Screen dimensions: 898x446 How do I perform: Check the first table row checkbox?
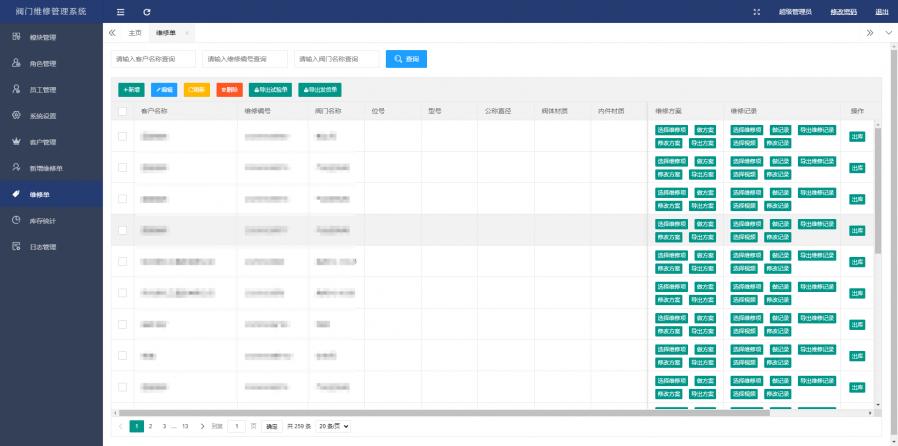[122, 137]
